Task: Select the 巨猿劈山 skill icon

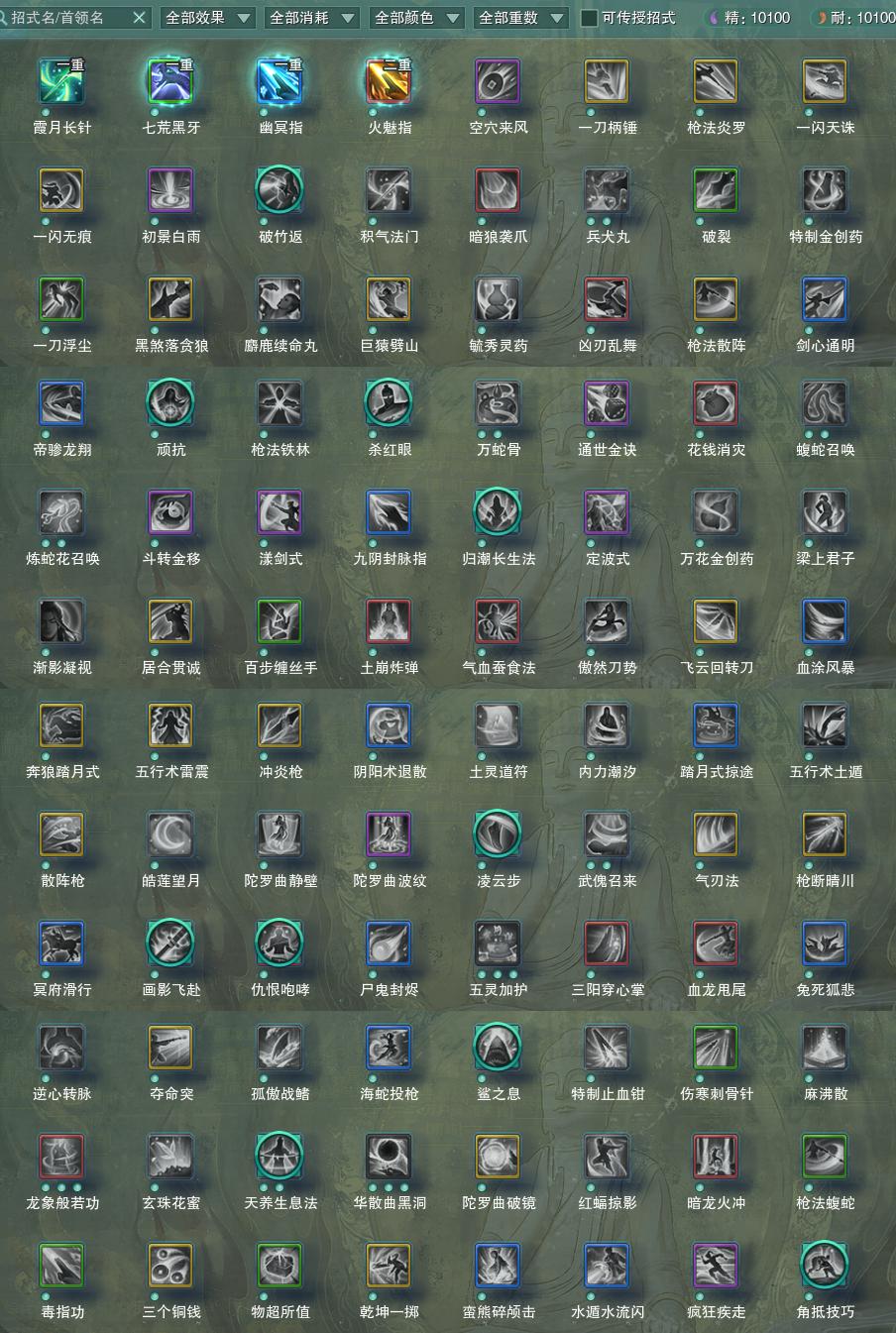Action: [x=390, y=300]
